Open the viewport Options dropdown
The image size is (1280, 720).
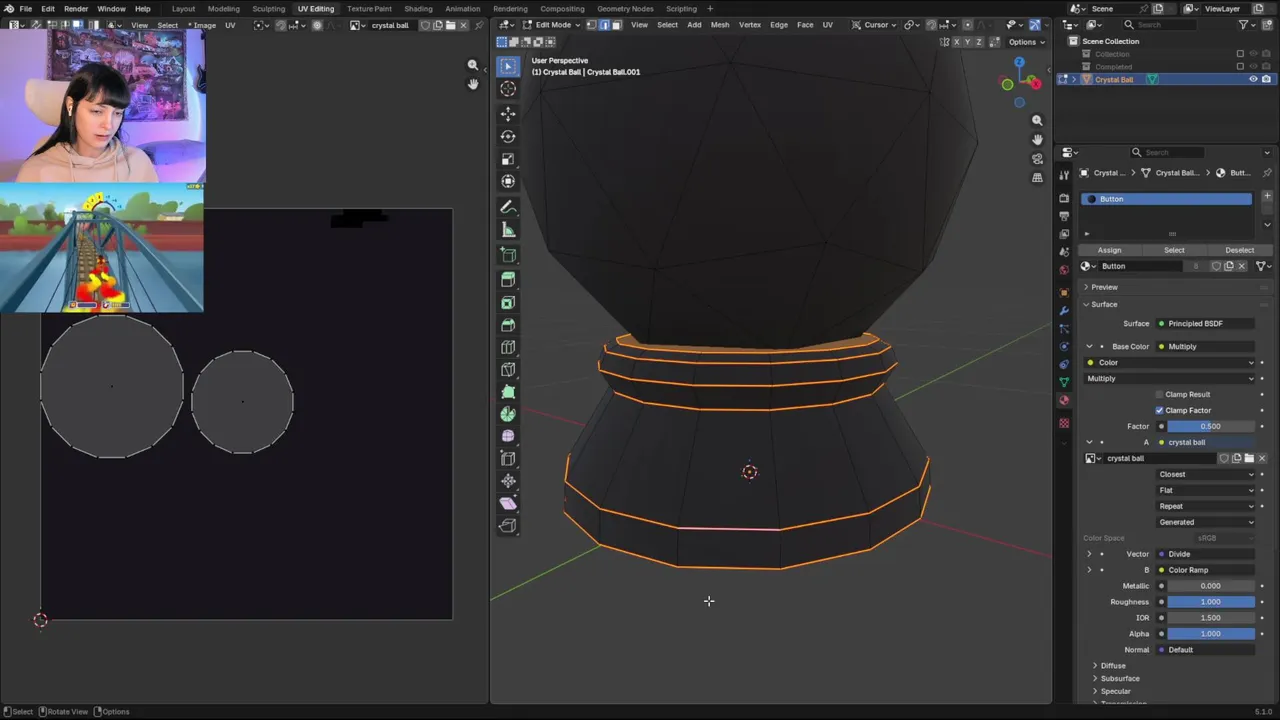click(1026, 42)
